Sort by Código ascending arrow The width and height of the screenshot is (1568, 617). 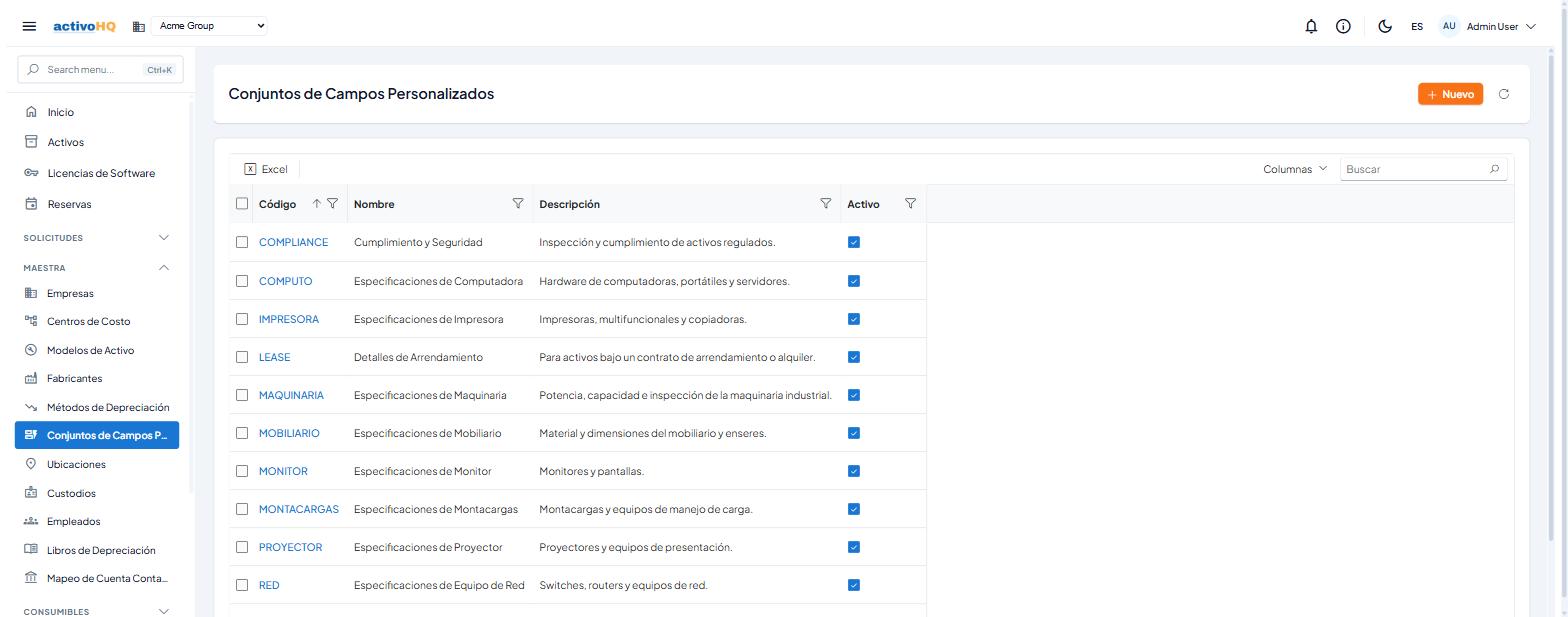pos(316,204)
